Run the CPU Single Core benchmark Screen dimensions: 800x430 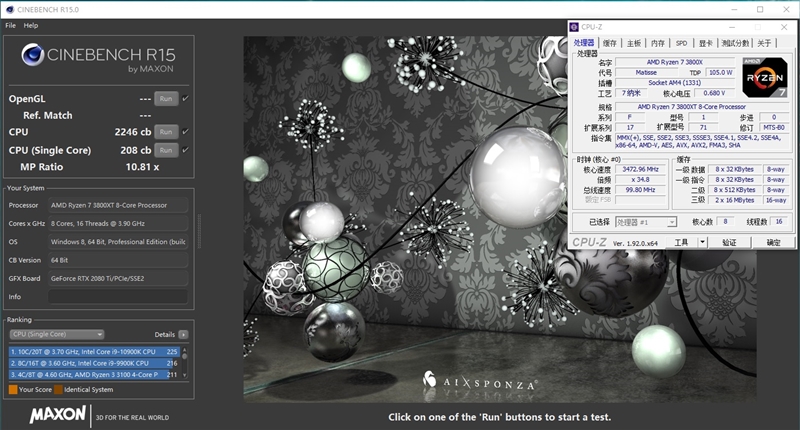coord(166,150)
